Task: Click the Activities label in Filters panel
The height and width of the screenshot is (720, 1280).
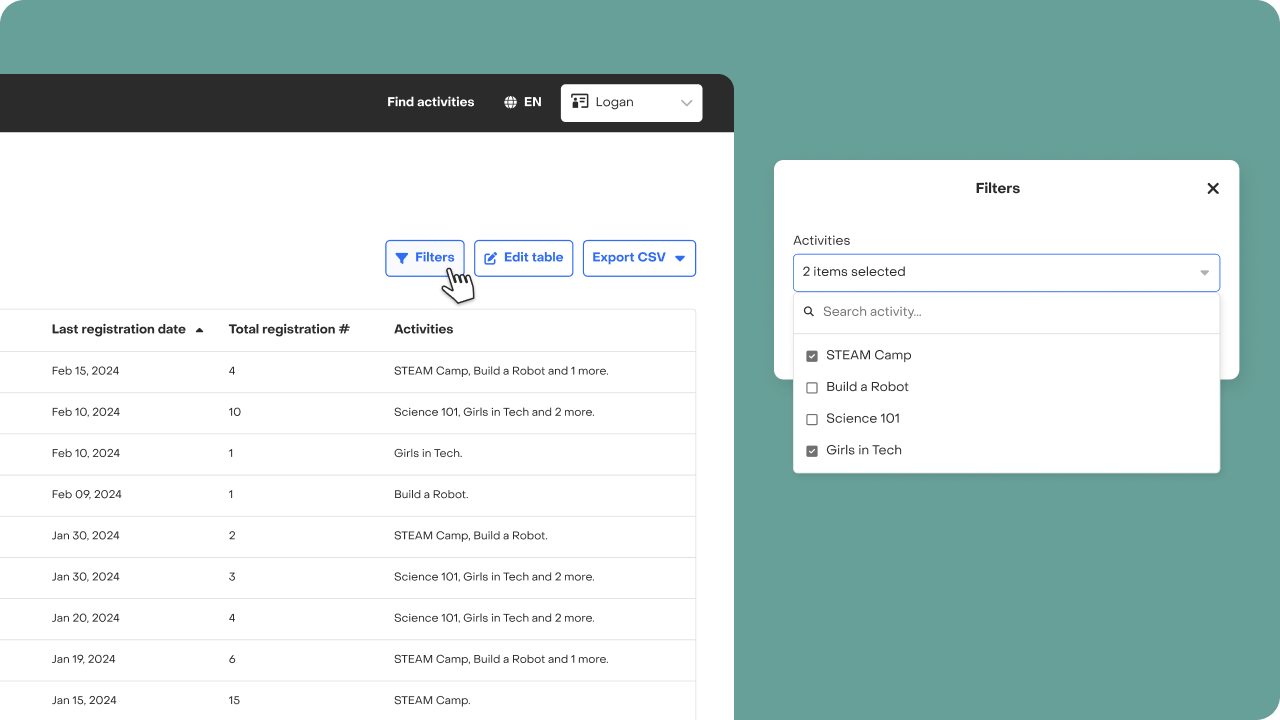Action: point(822,241)
